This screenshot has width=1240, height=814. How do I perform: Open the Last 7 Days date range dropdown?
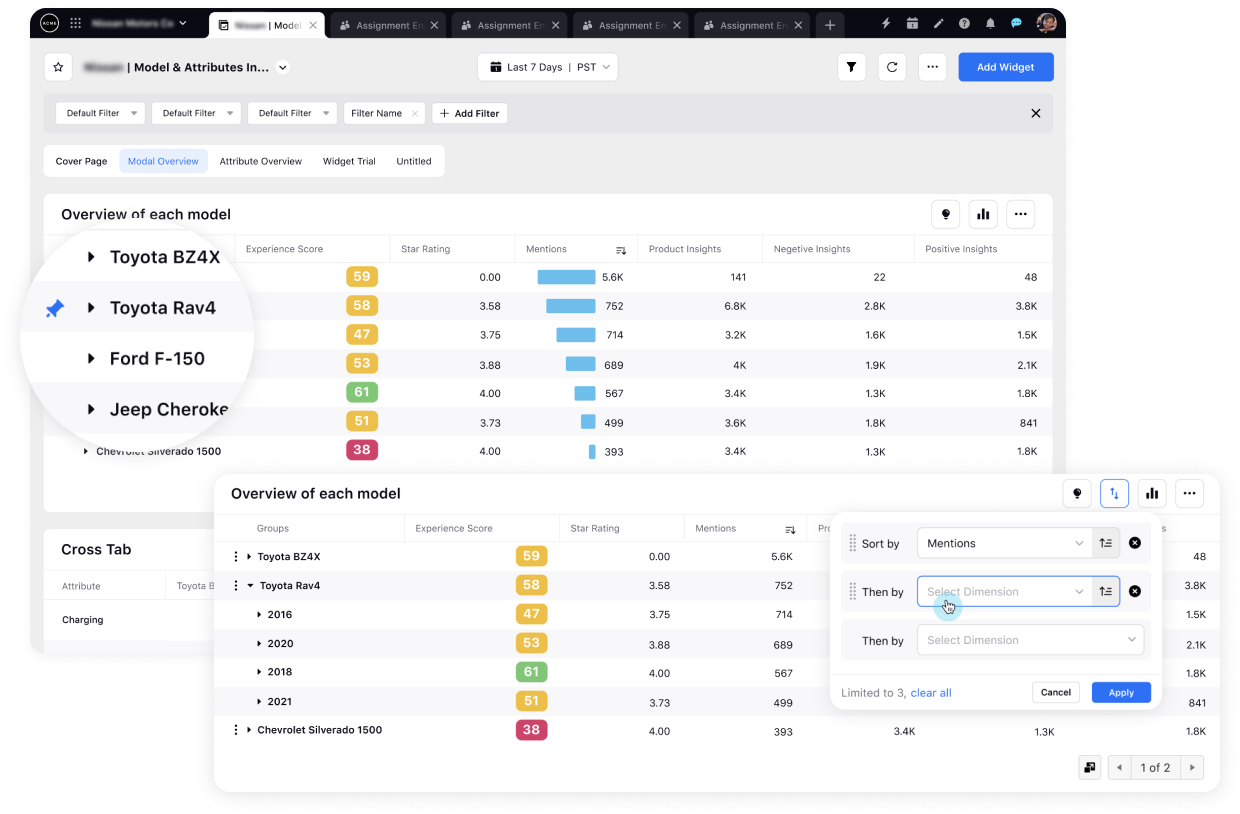pyautogui.click(x=547, y=67)
